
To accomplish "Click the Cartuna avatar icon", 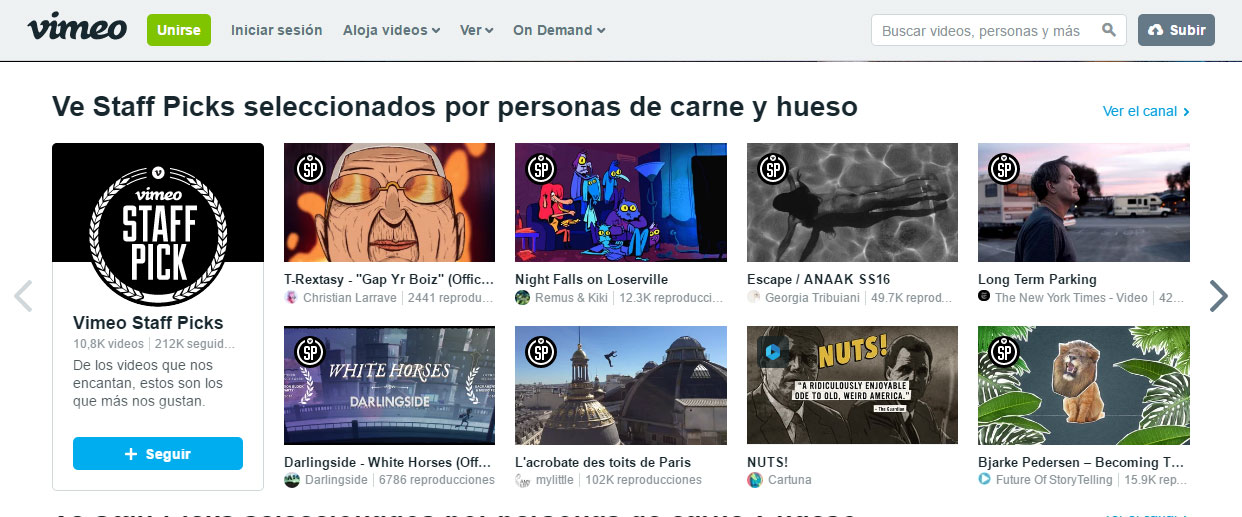I will pyautogui.click(x=754, y=480).
